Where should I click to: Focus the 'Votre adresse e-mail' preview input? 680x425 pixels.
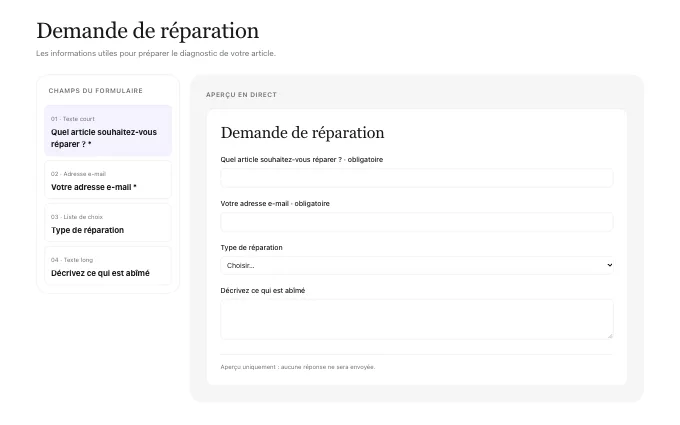tap(417, 222)
